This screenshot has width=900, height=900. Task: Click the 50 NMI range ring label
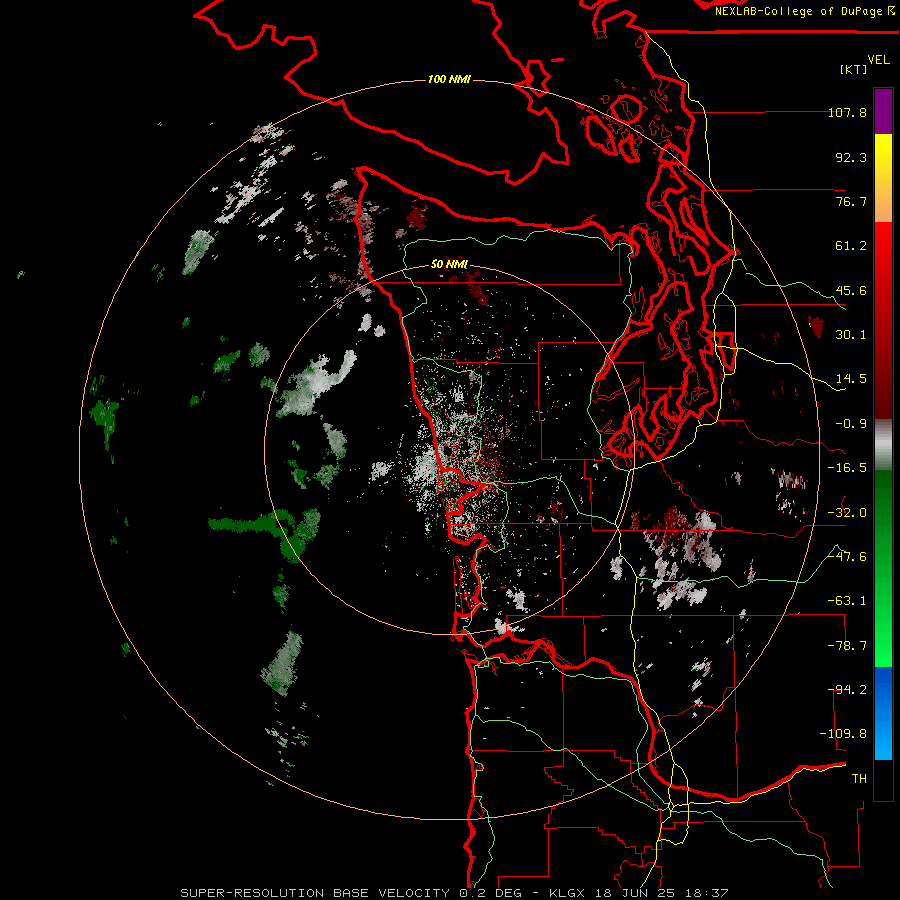449,264
